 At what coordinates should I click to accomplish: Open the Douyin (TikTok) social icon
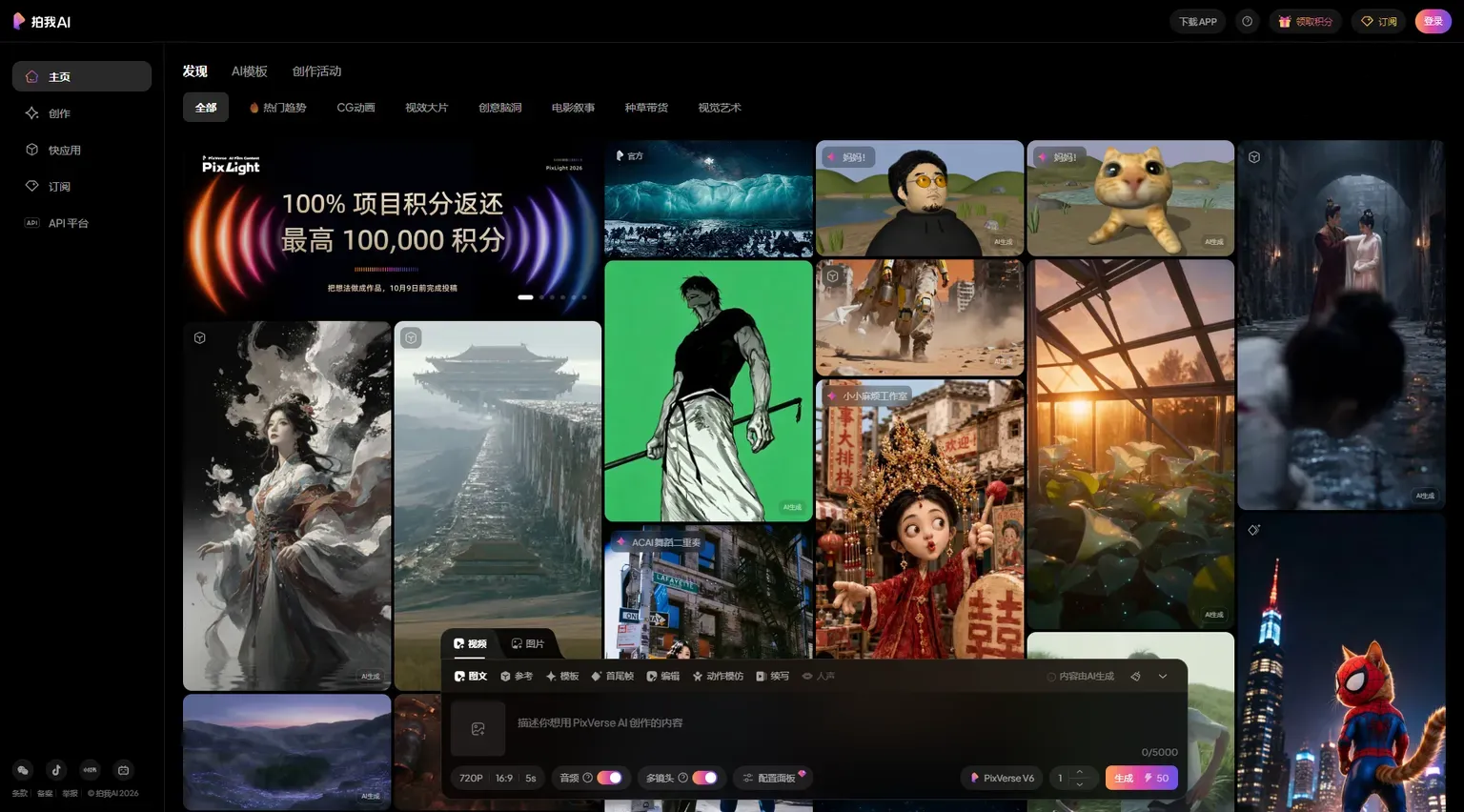click(56, 770)
